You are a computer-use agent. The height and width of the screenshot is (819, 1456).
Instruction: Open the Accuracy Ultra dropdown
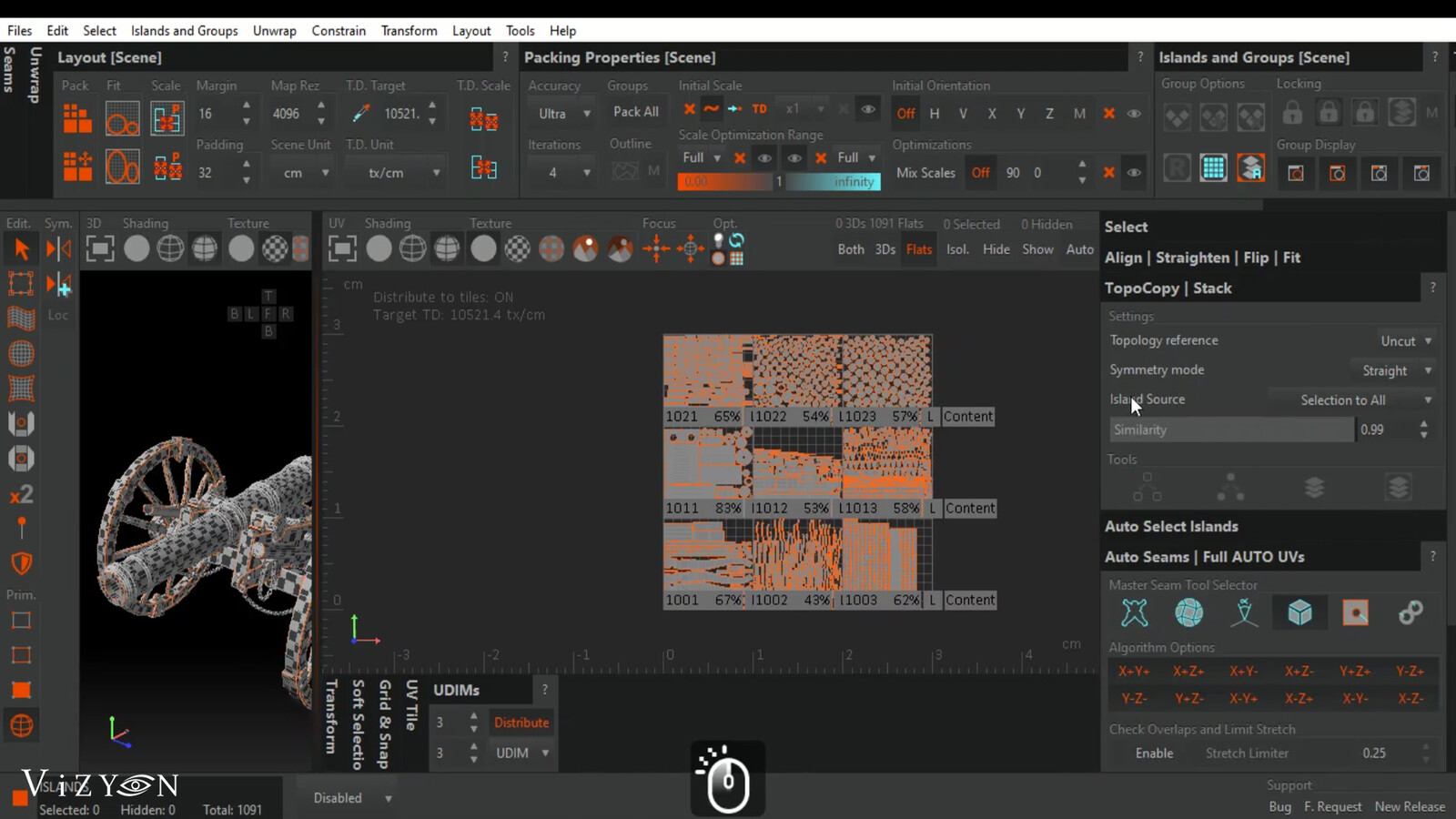click(x=561, y=114)
